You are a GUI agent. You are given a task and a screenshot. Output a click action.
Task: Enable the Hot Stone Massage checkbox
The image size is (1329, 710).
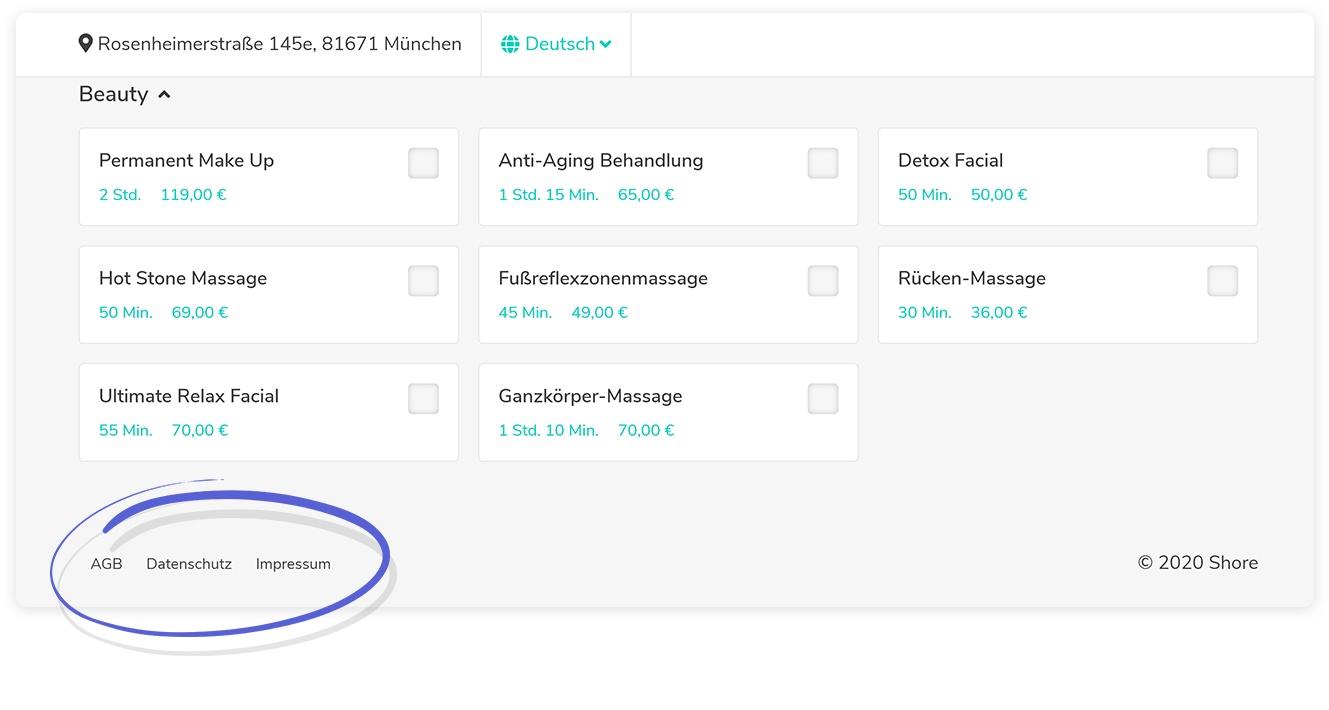click(423, 281)
